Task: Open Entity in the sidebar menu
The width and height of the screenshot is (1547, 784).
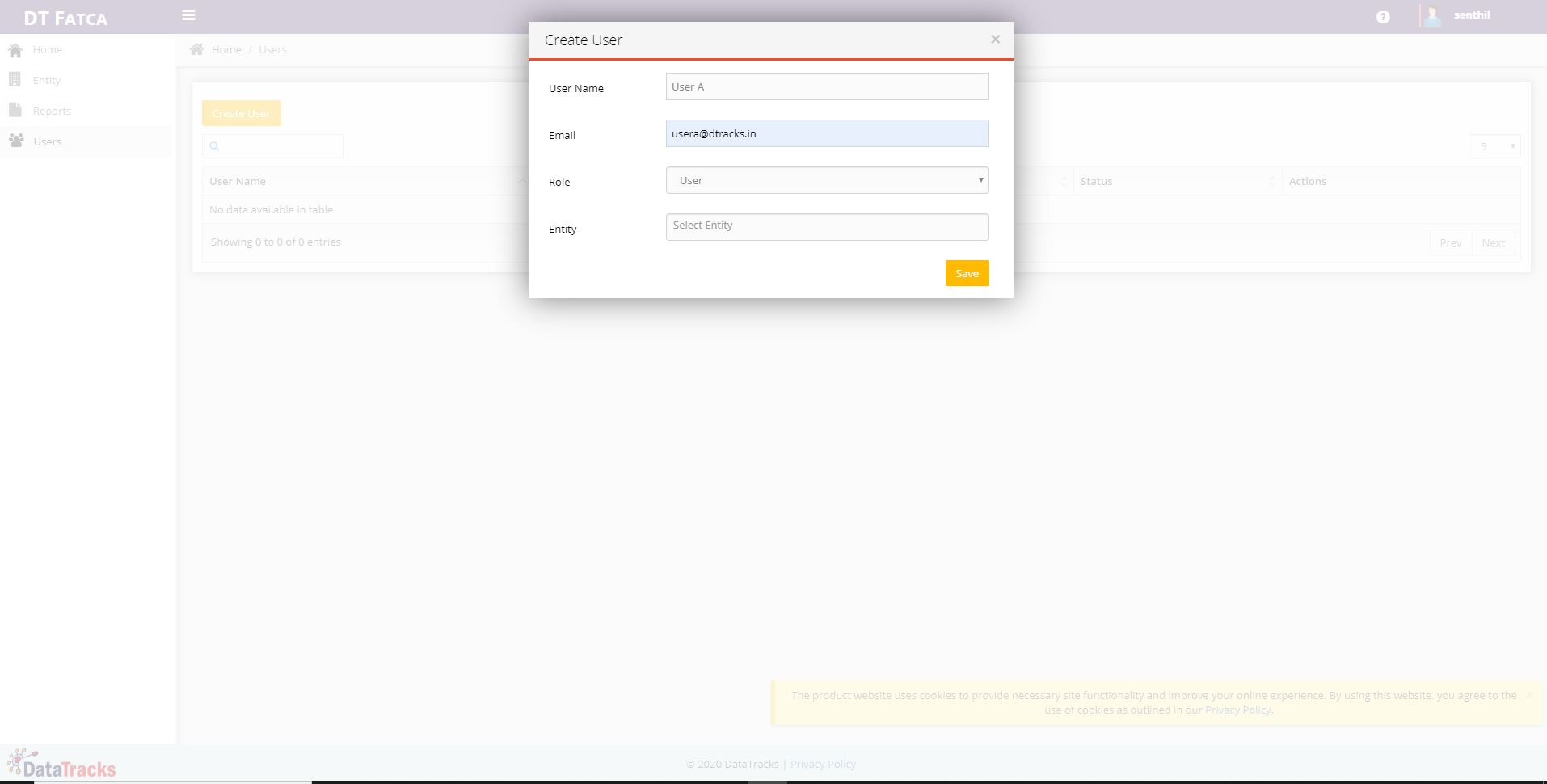Action: [x=47, y=80]
